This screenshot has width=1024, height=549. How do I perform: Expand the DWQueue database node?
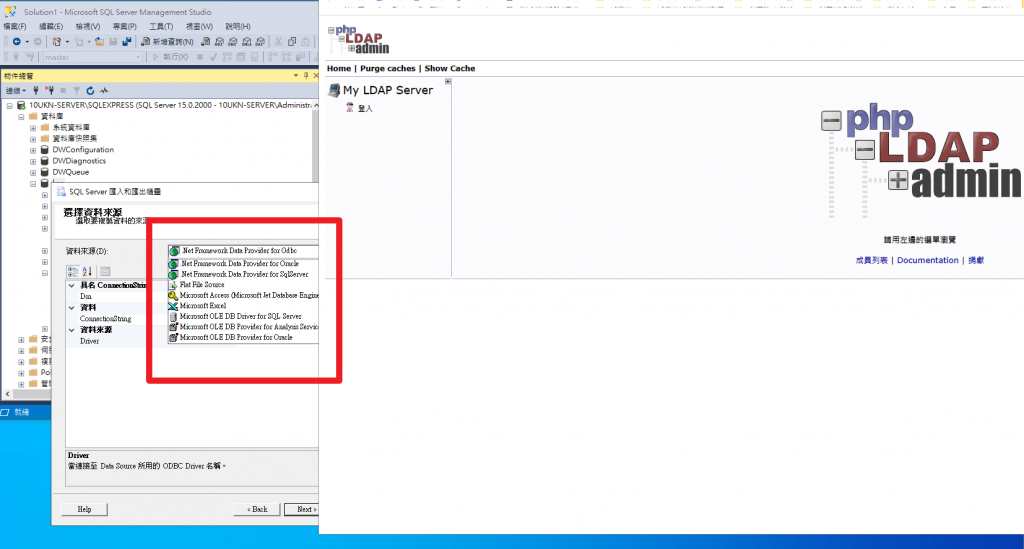click(33, 172)
